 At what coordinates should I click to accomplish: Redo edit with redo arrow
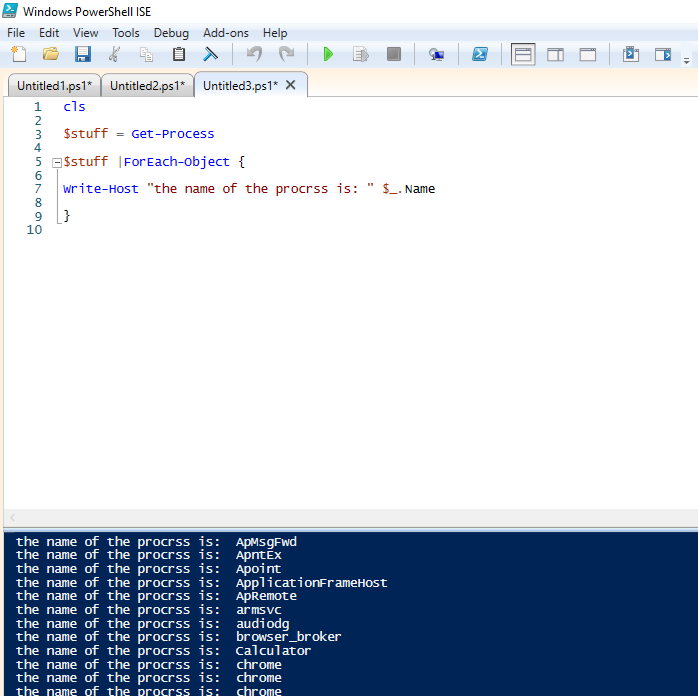286,54
